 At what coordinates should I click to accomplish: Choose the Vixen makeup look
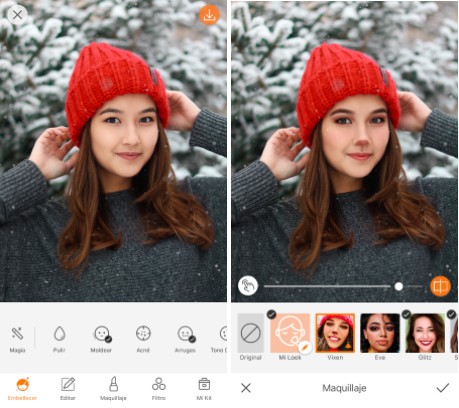point(335,337)
